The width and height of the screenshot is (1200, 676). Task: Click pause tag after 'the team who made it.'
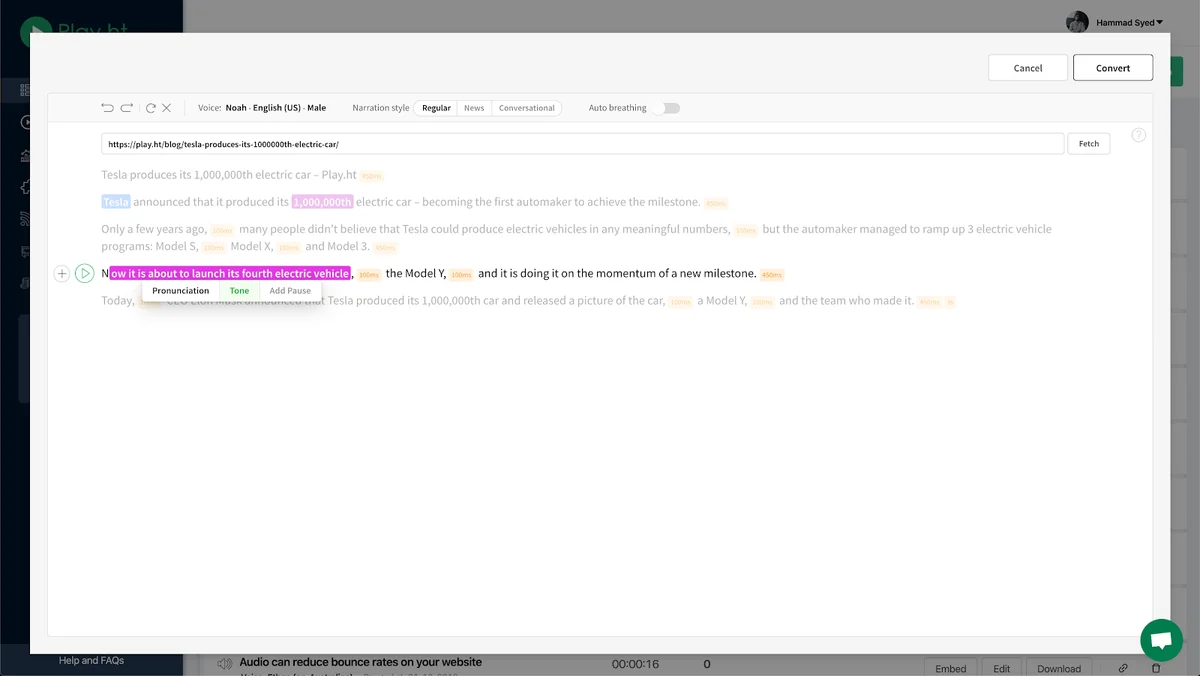click(x=930, y=301)
